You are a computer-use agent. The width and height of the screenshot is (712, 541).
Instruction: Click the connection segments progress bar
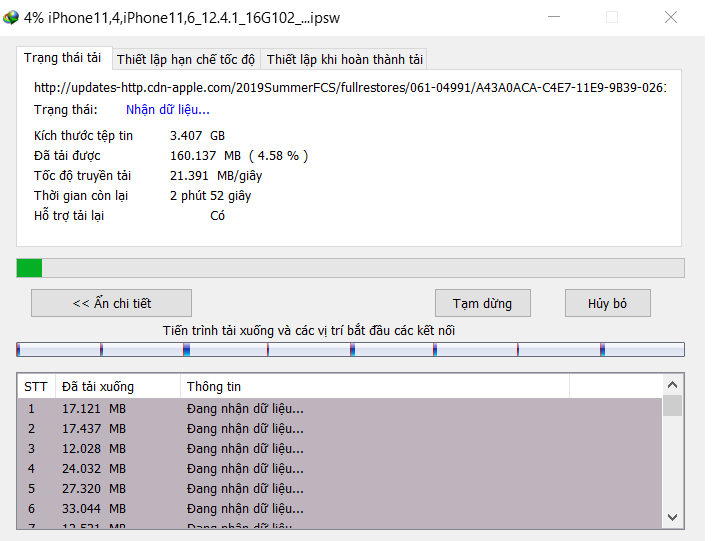pyautogui.click(x=350, y=350)
